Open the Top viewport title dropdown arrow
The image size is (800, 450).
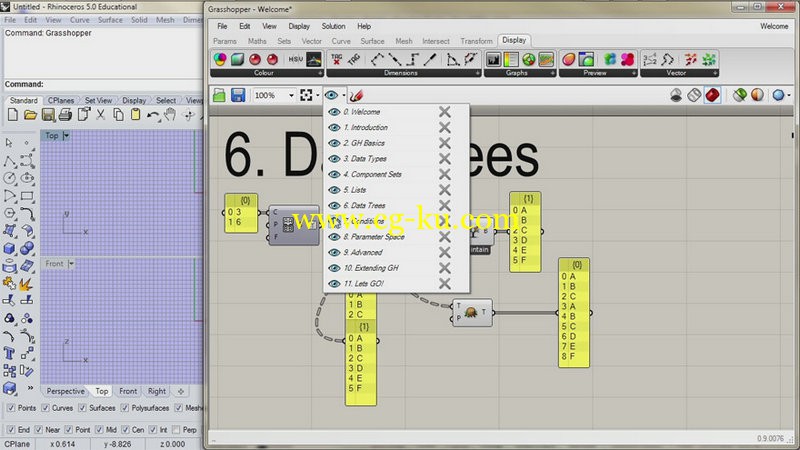[66, 136]
